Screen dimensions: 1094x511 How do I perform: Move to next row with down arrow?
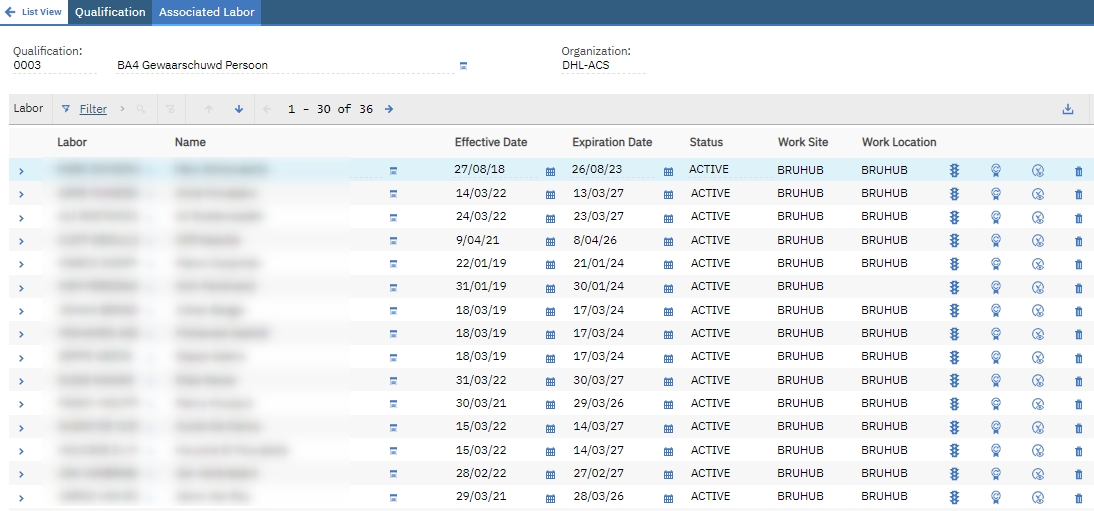(x=238, y=109)
